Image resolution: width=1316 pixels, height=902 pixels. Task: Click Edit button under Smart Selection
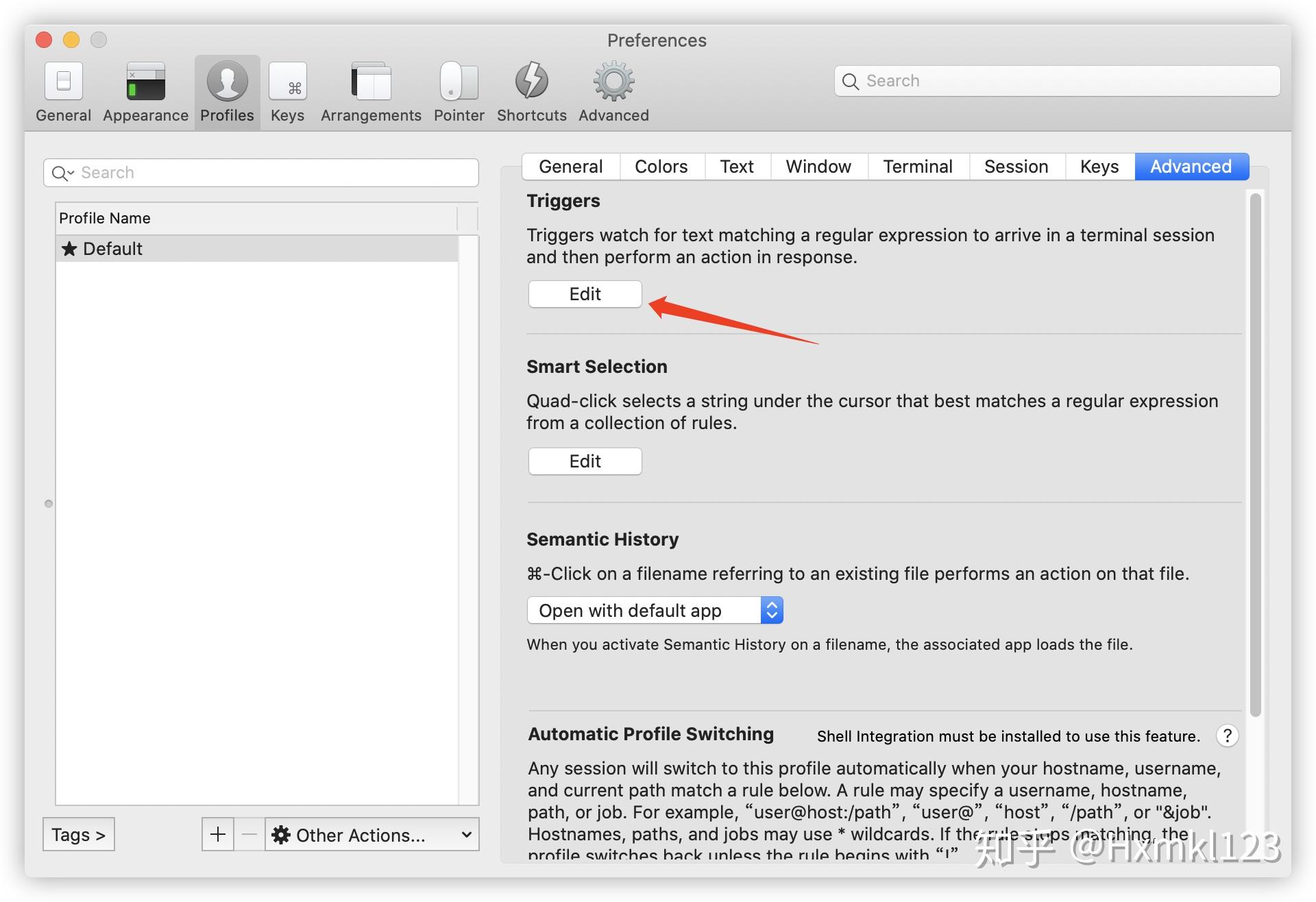coord(585,461)
